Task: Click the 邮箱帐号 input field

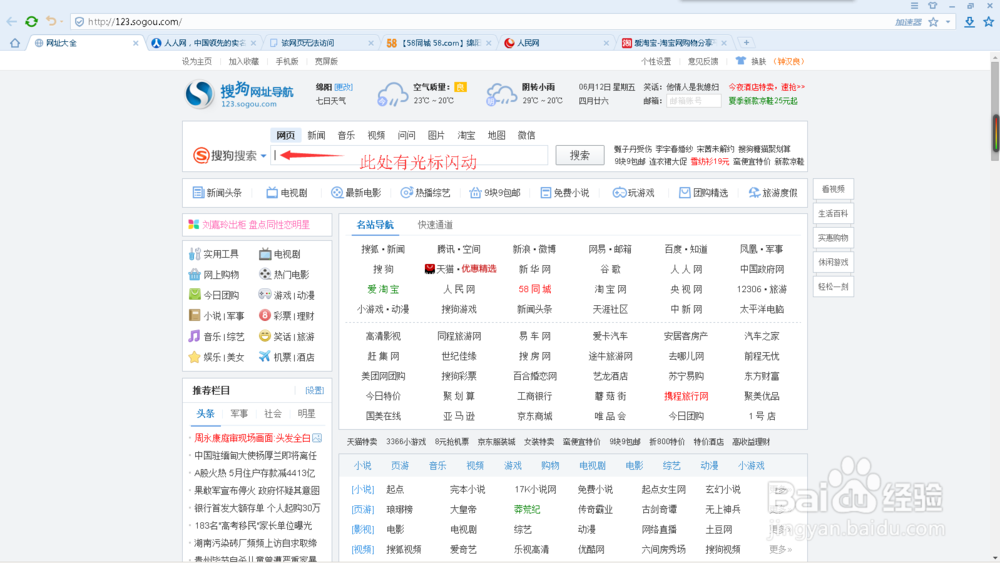Action: 693,101
